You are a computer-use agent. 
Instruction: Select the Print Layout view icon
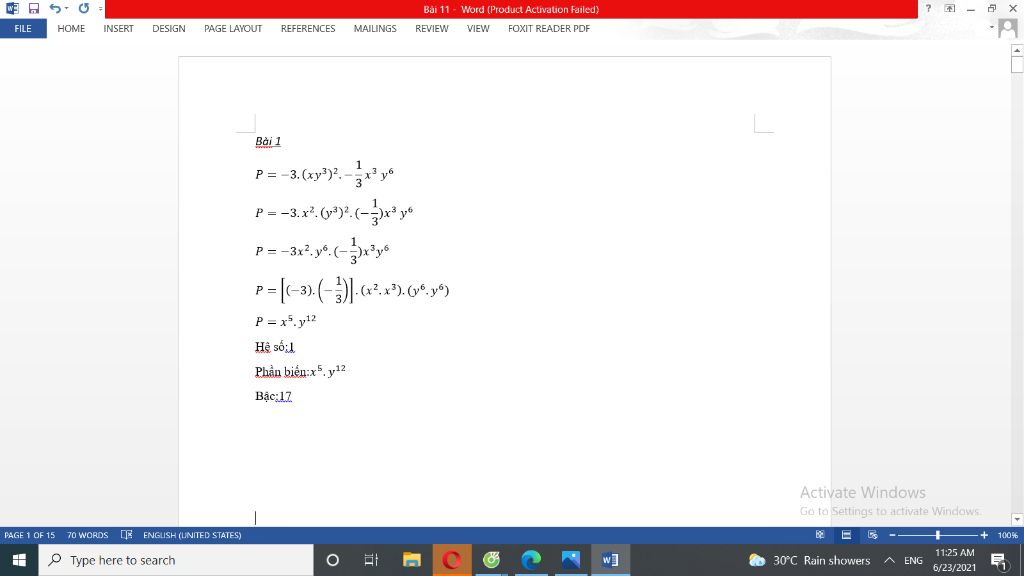(846, 535)
